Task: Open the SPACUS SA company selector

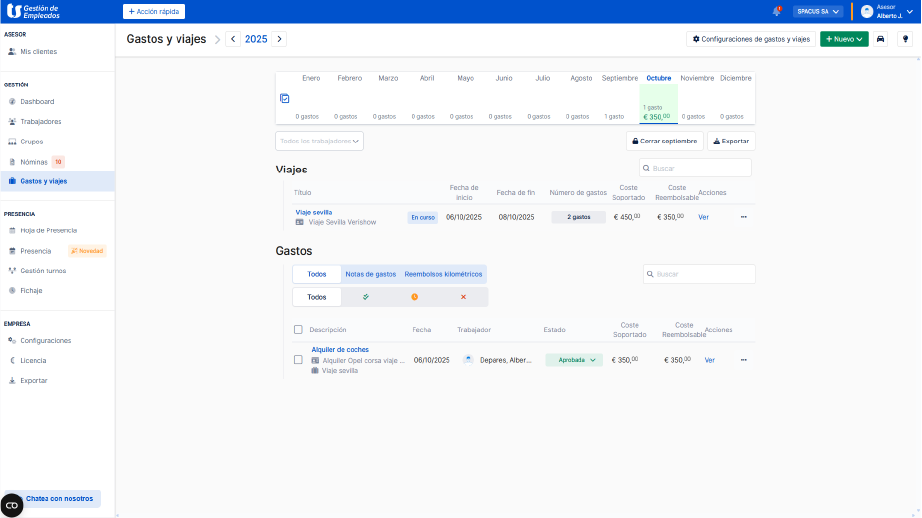Action: 818,12
